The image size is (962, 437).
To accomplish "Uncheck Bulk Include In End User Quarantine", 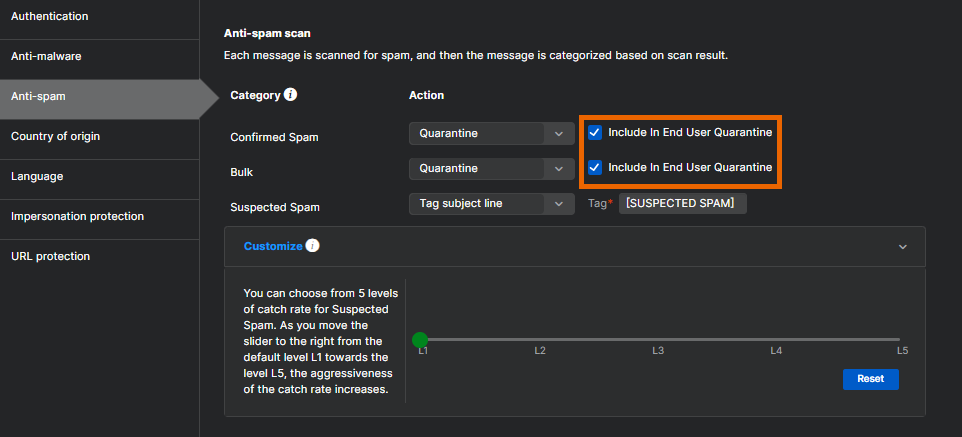I will (x=595, y=168).
